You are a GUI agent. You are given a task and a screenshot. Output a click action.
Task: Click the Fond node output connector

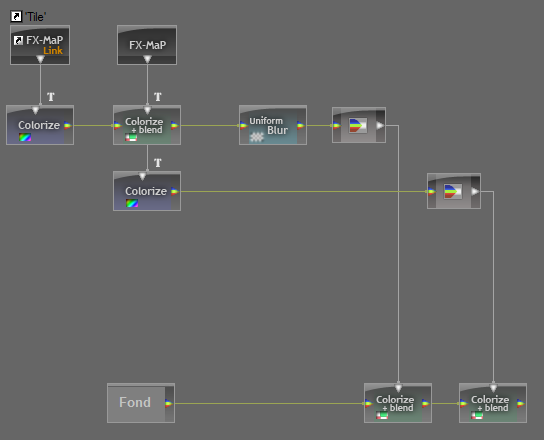(169, 403)
